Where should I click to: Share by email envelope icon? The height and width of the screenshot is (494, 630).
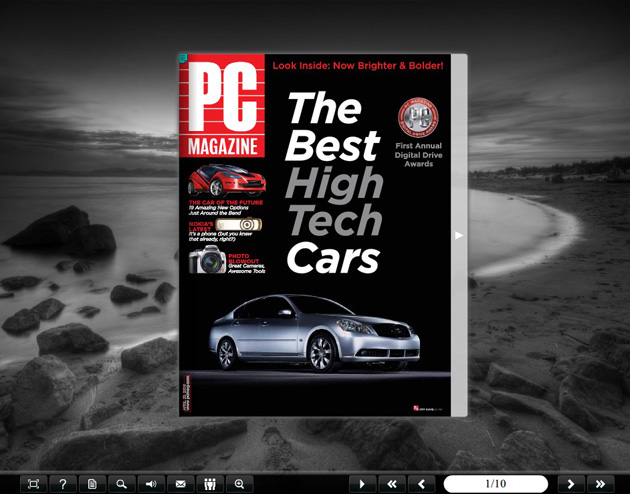[180, 484]
